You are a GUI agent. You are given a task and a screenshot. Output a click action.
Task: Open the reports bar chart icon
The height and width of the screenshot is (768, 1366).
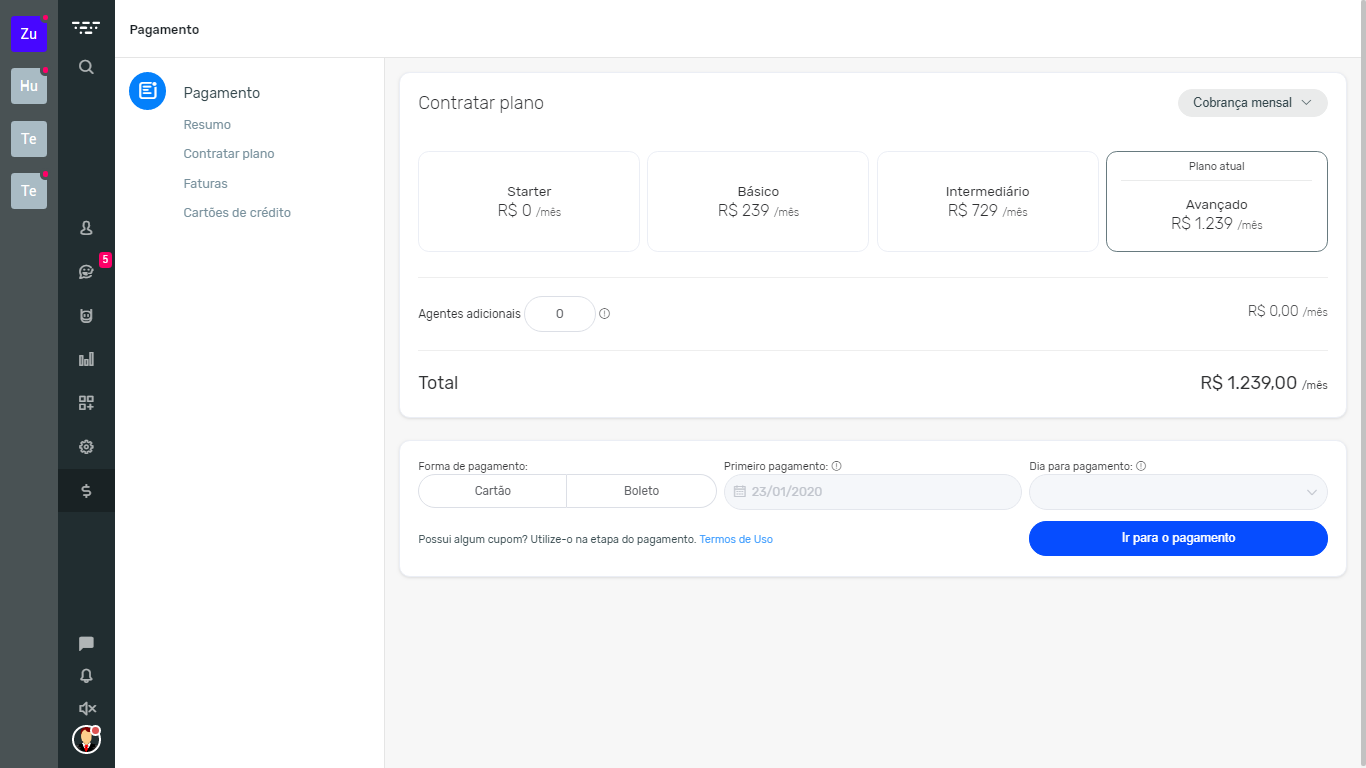(86, 359)
